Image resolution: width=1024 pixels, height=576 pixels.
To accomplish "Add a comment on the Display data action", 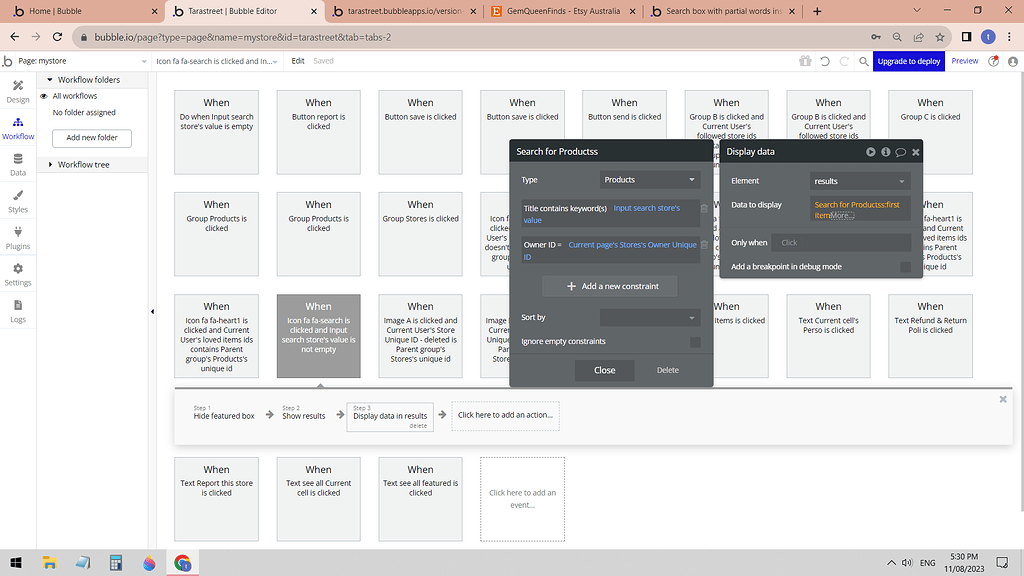I will tap(902, 152).
